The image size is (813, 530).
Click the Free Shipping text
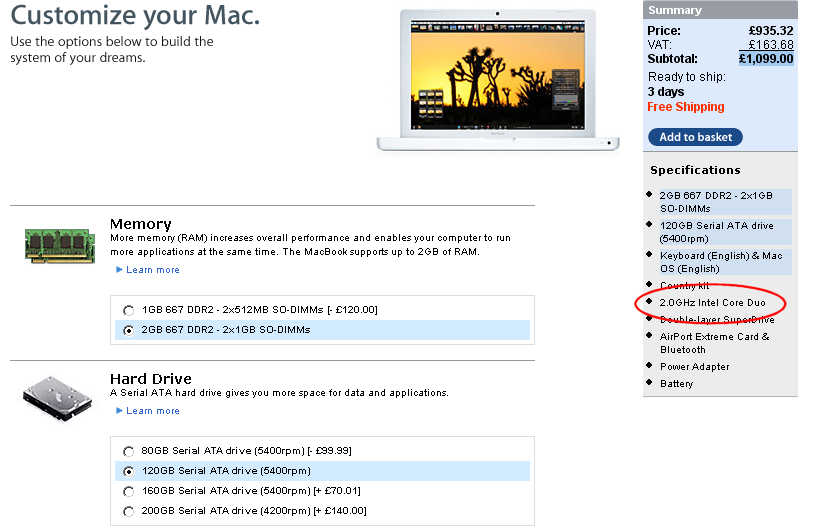(x=685, y=107)
